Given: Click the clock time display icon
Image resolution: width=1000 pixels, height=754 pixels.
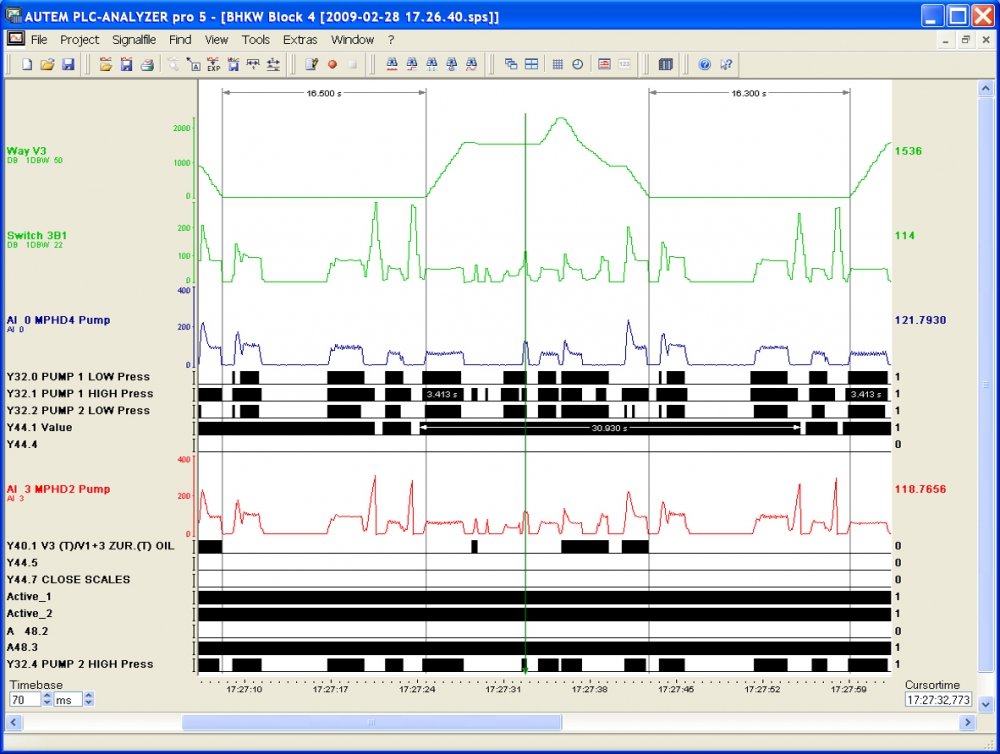Looking at the screenshot, I should click(578, 64).
